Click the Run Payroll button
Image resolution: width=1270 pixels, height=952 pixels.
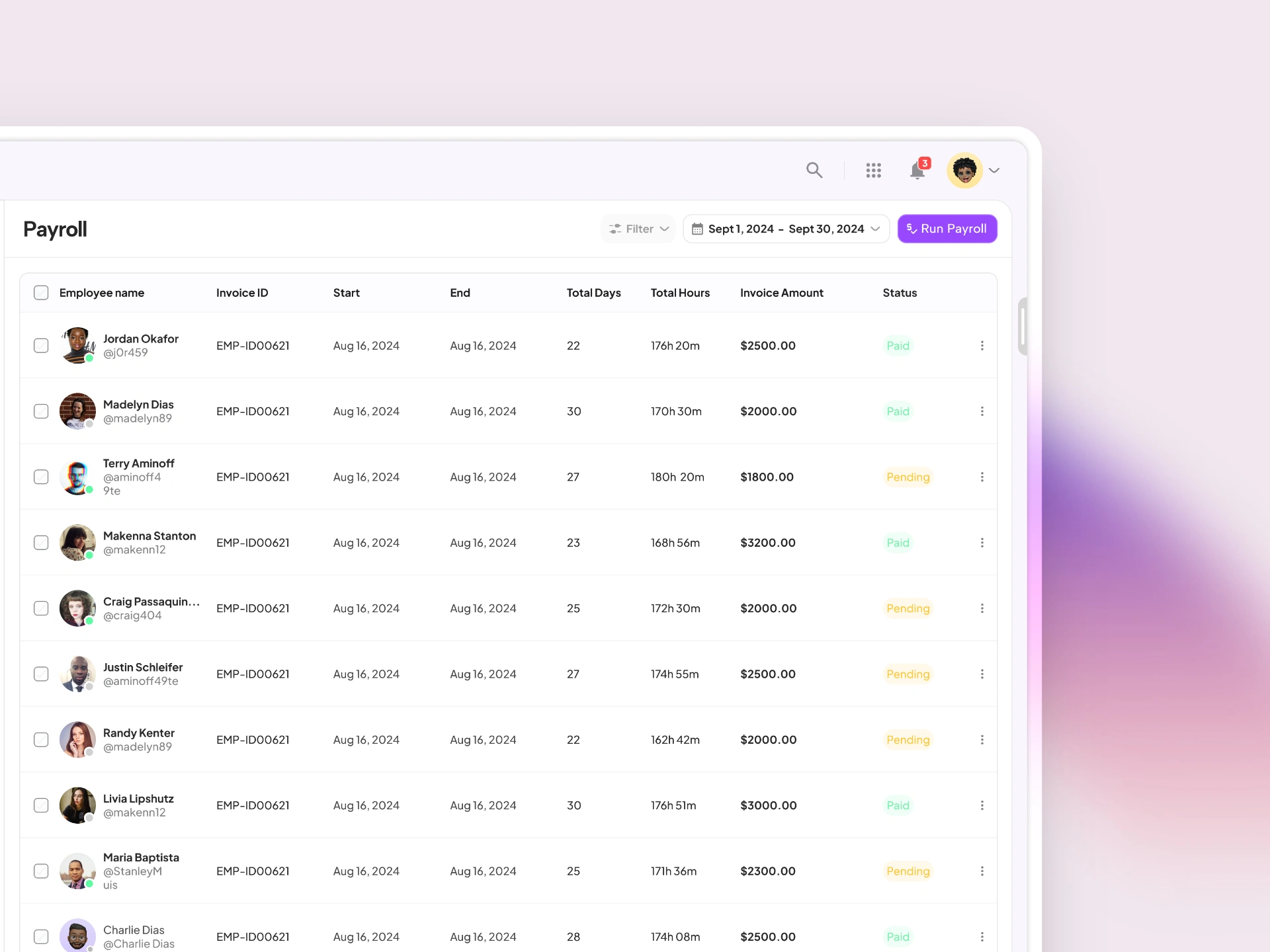(x=947, y=229)
